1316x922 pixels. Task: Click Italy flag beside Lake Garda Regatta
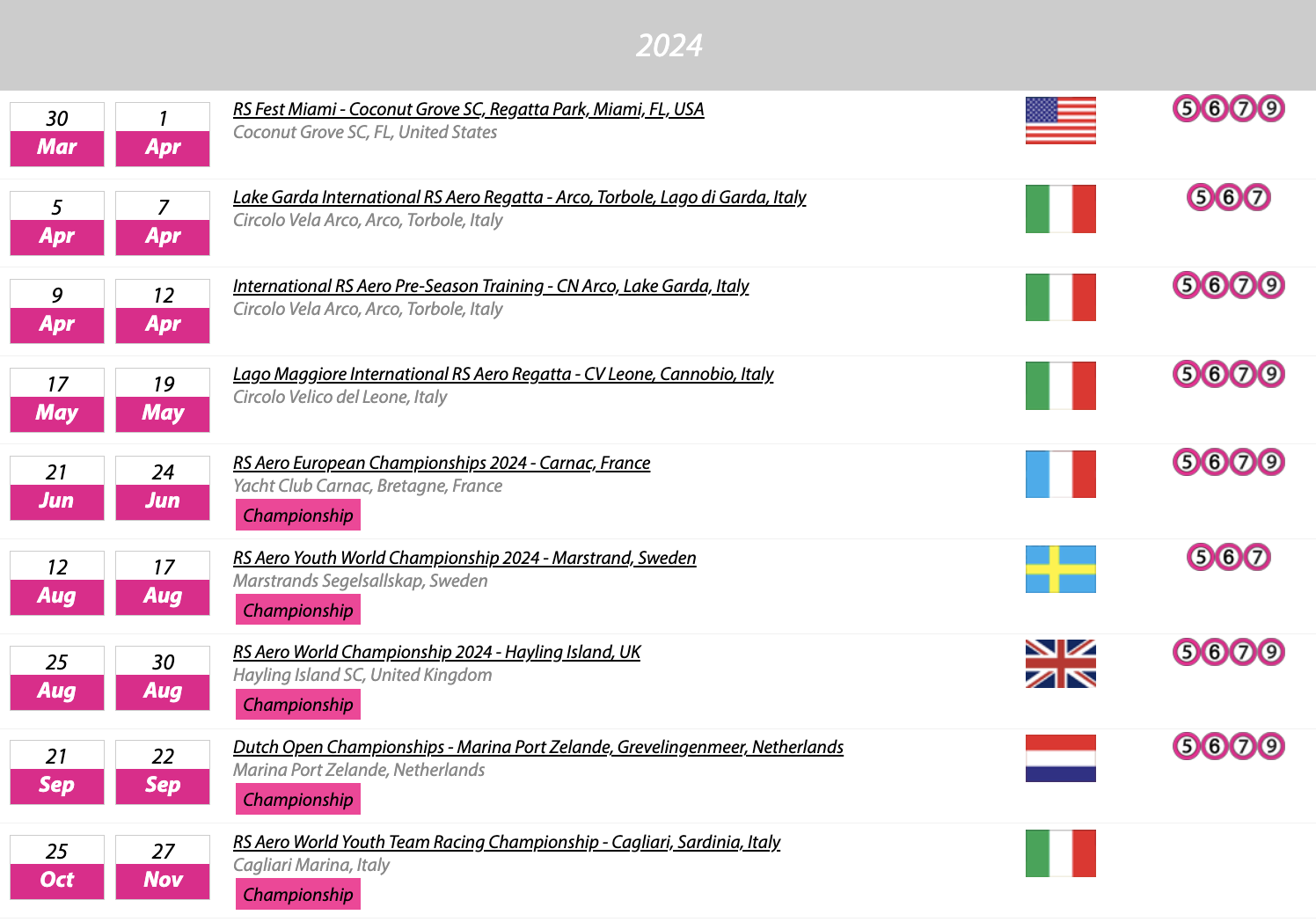[1060, 209]
